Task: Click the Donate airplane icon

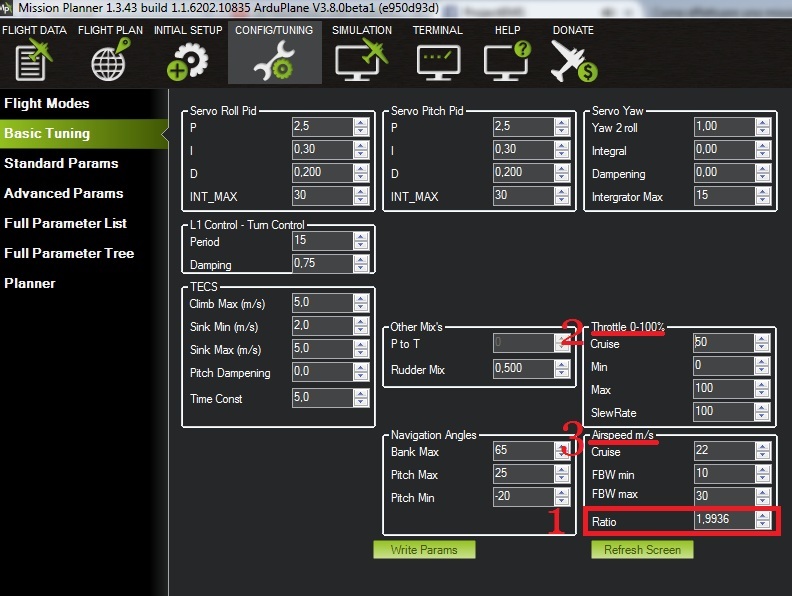Action: tap(574, 62)
